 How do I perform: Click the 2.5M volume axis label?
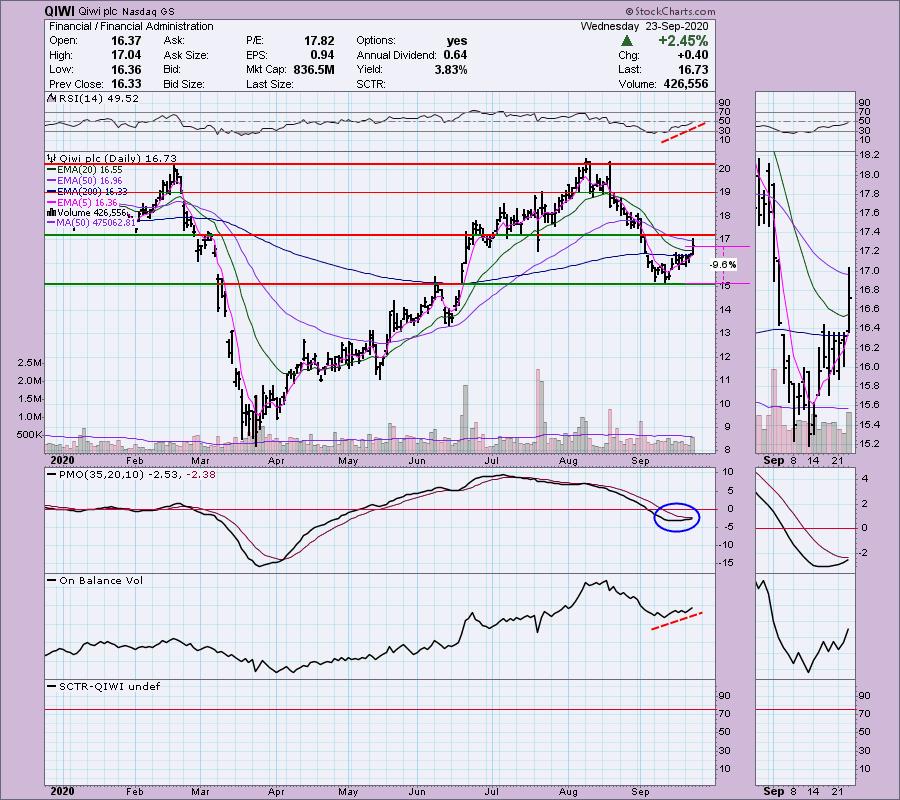[x=29, y=363]
